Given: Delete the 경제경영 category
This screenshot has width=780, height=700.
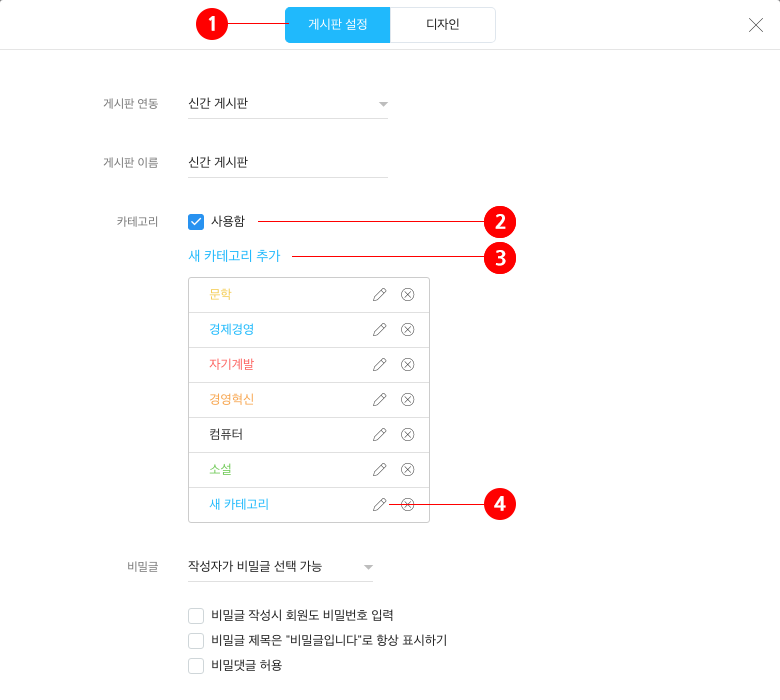Looking at the screenshot, I should 407,329.
